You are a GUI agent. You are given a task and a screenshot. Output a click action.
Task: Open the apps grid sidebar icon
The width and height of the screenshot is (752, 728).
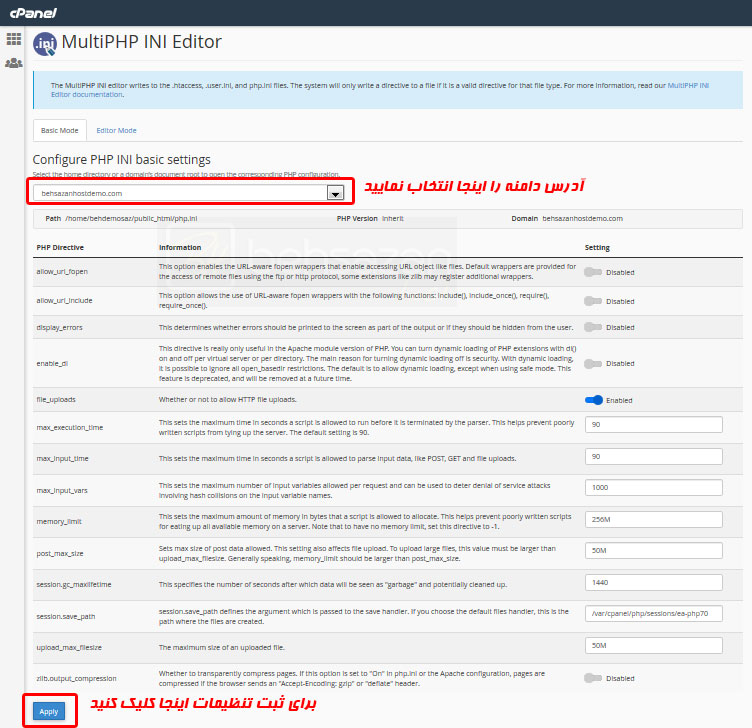coord(13,39)
